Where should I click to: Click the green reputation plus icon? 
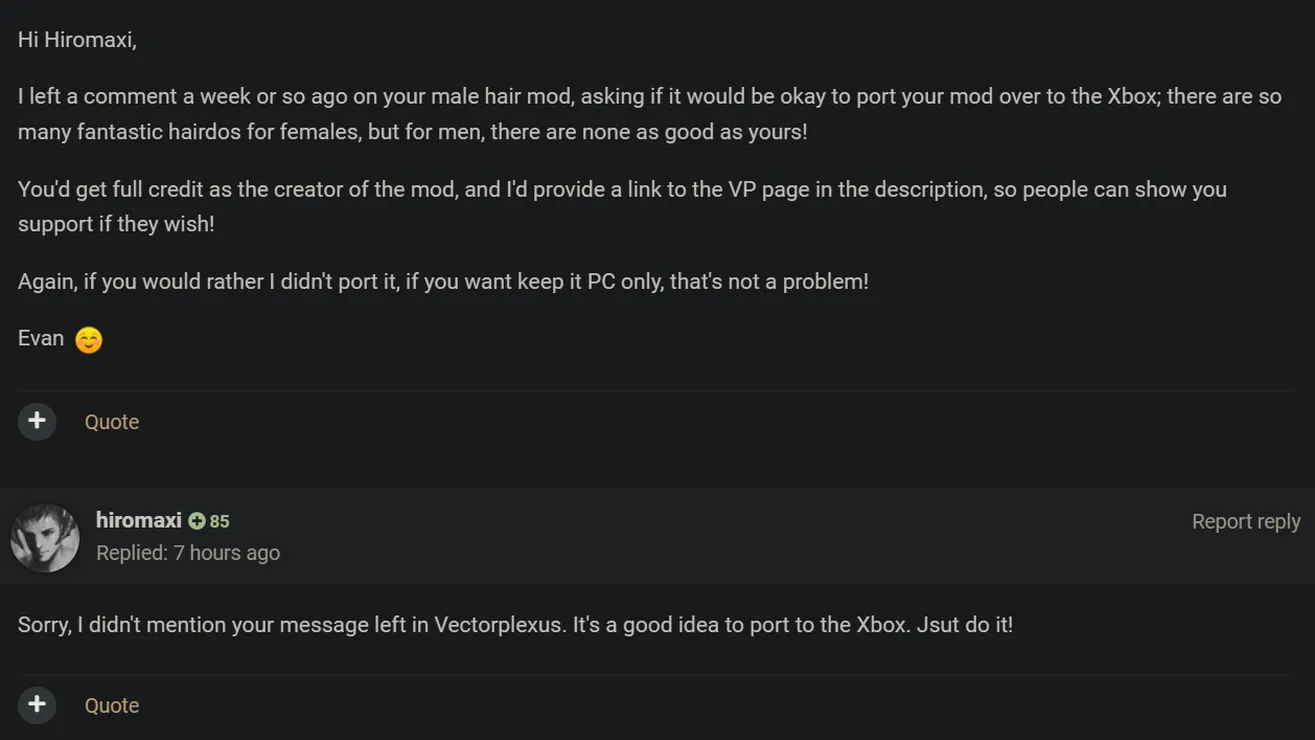click(197, 521)
